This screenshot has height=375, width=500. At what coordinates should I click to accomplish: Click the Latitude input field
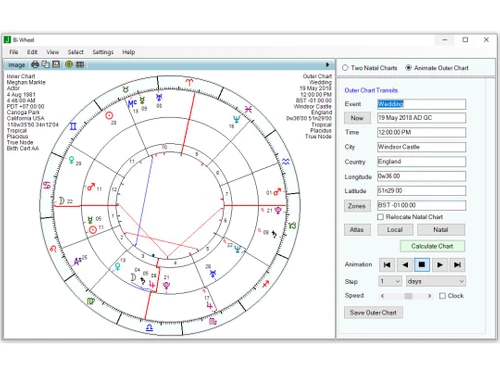click(421, 191)
